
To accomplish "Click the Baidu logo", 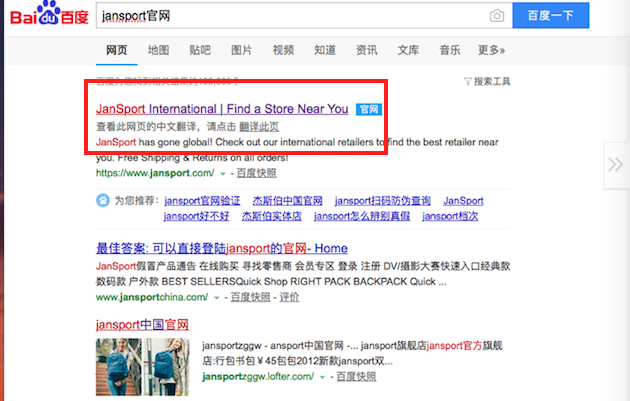I will click(49, 14).
